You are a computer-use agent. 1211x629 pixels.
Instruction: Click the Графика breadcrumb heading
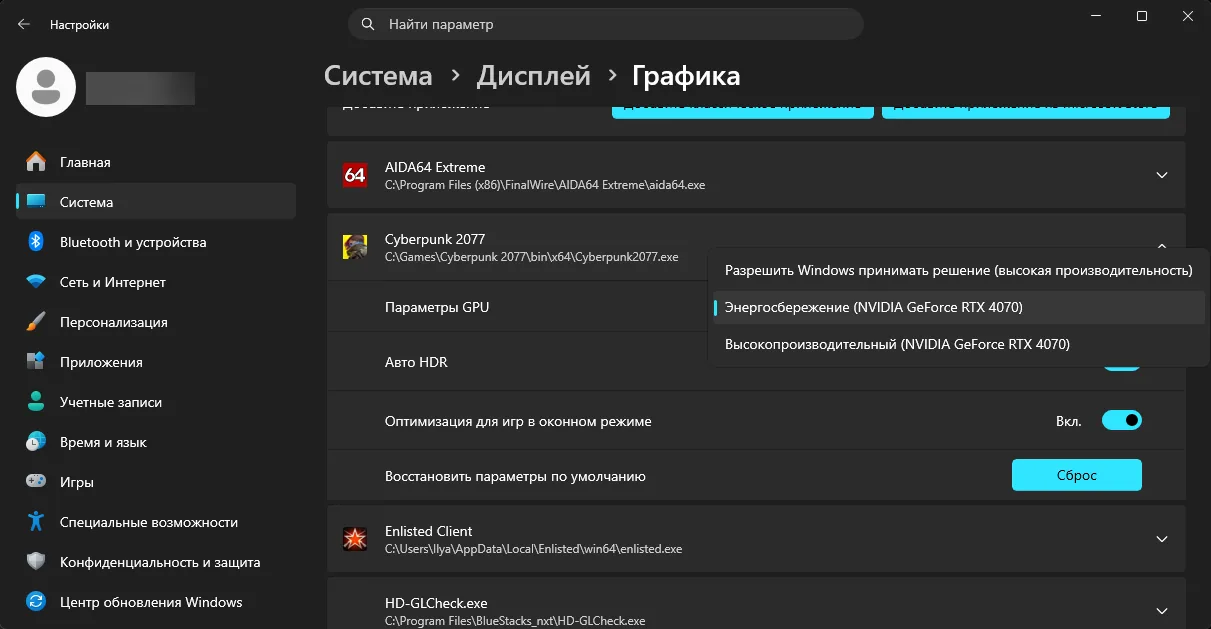(686, 76)
